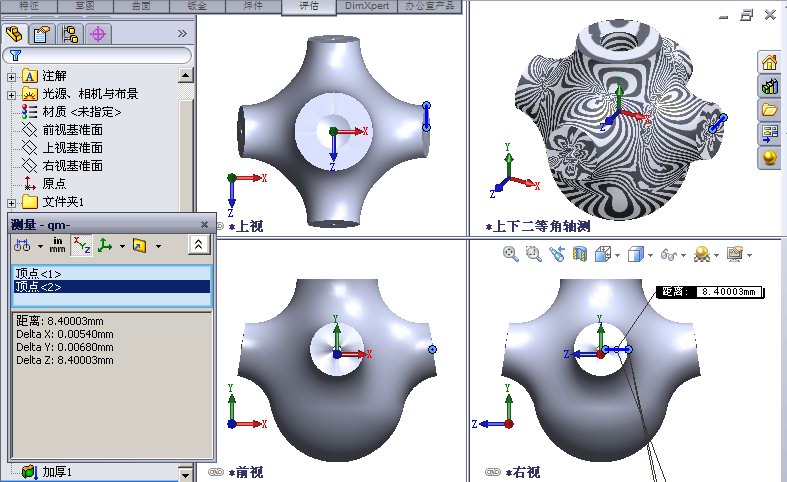Open projected on dropdown arrow

(158, 246)
